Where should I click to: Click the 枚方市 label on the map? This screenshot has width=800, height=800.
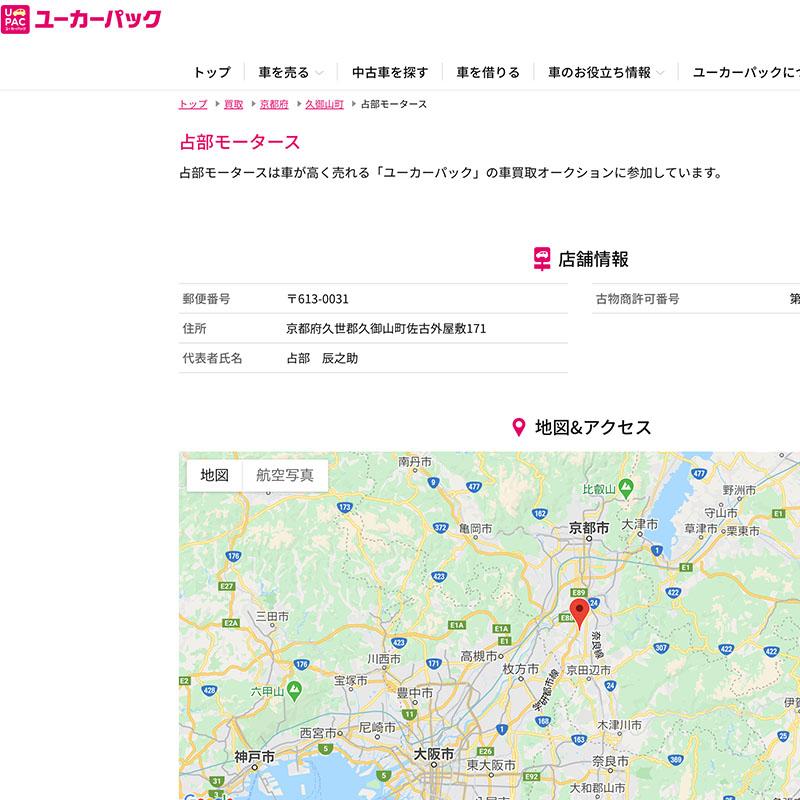tap(521, 668)
